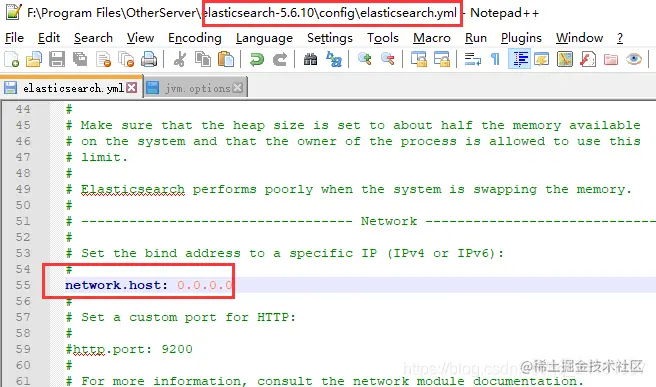The width and height of the screenshot is (656, 387).
Task: Click the Synchronize Horizontal Scrolling icon
Action: (x=442, y=59)
